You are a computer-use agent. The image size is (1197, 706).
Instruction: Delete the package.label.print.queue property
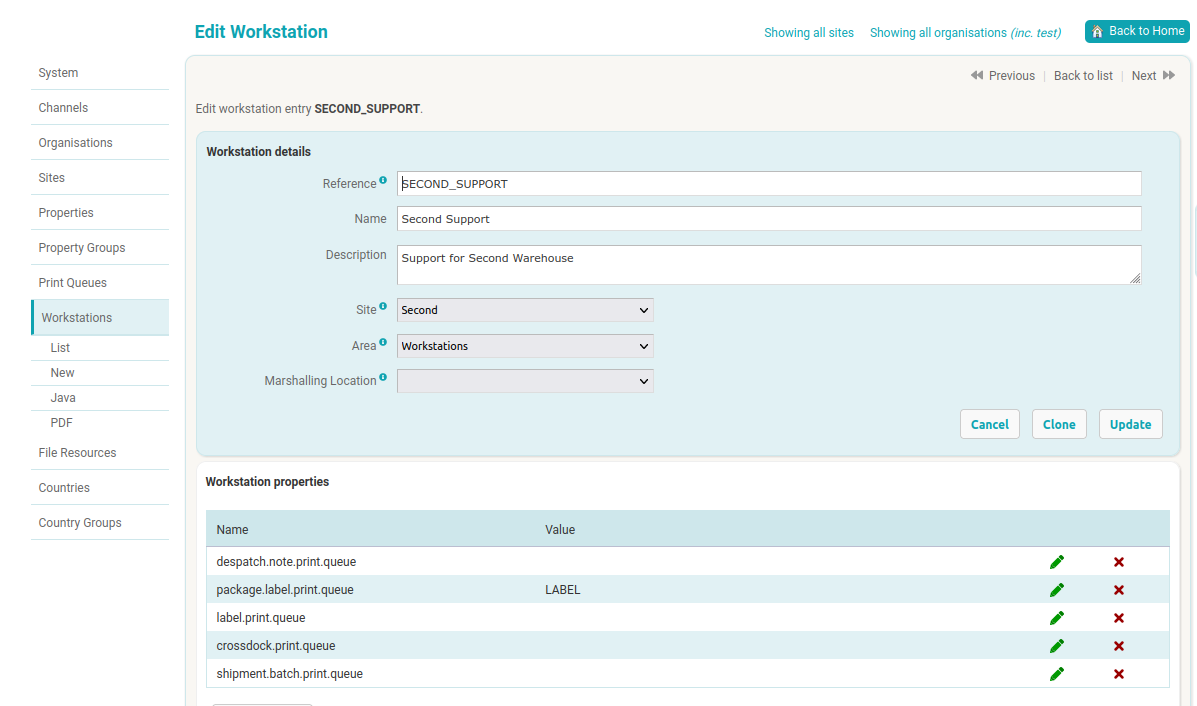(1119, 590)
